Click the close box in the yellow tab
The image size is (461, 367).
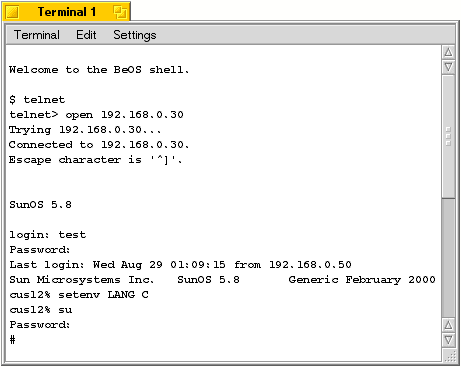point(13,12)
